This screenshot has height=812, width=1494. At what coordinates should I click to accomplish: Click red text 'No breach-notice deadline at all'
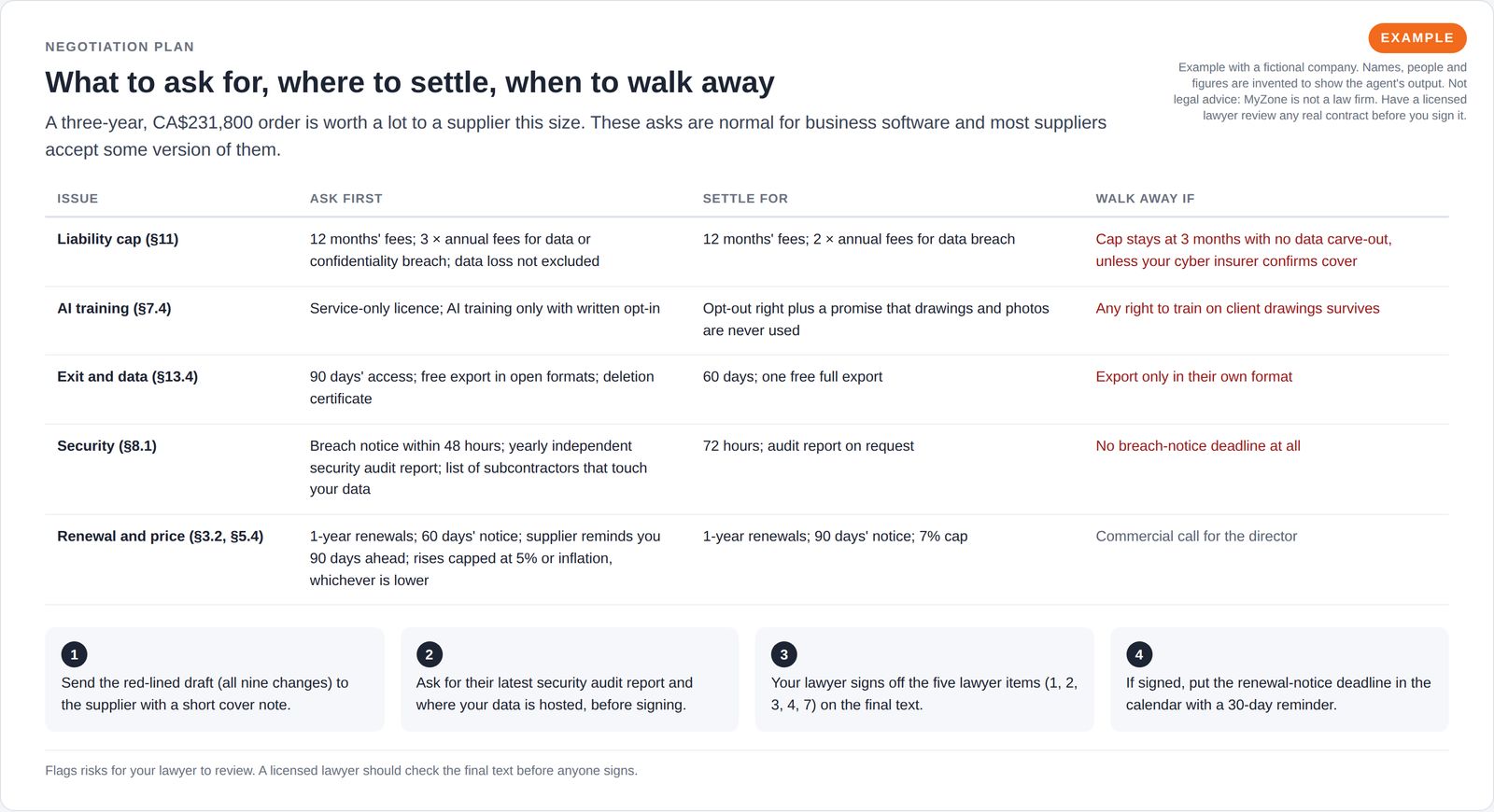(1197, 446)
